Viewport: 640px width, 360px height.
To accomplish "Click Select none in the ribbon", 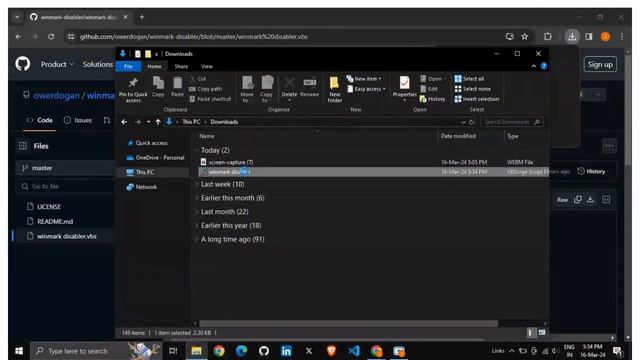I will 473,89.
